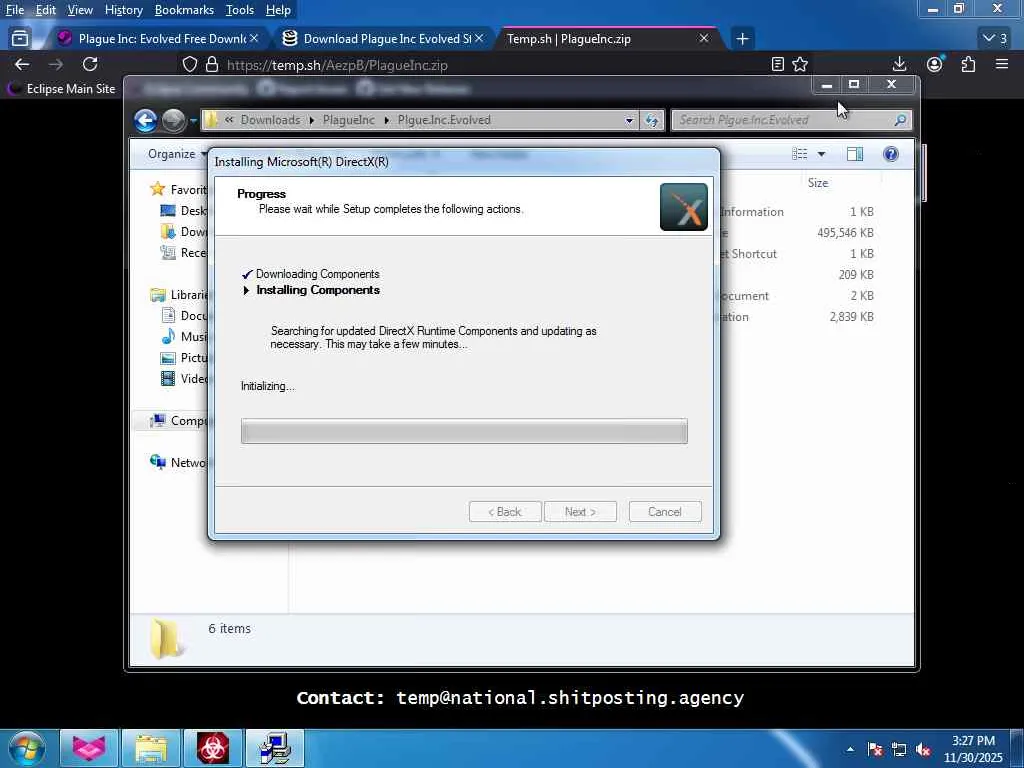
Task: Open the extensions puzzle icon
Action: pyautogui.click(x=968, y=64)
